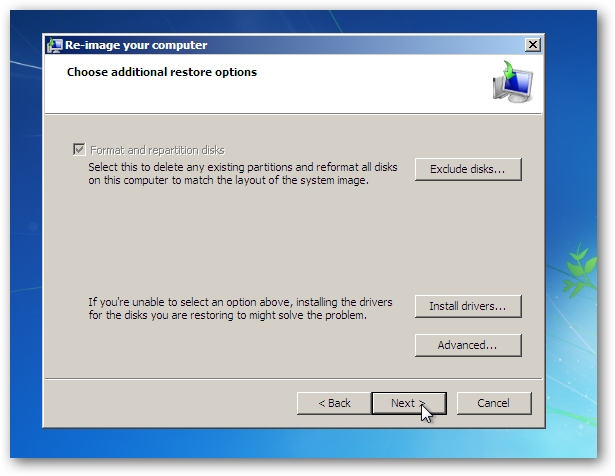
Task: Proceed with the Next button
Action: [x=409, y=403]
